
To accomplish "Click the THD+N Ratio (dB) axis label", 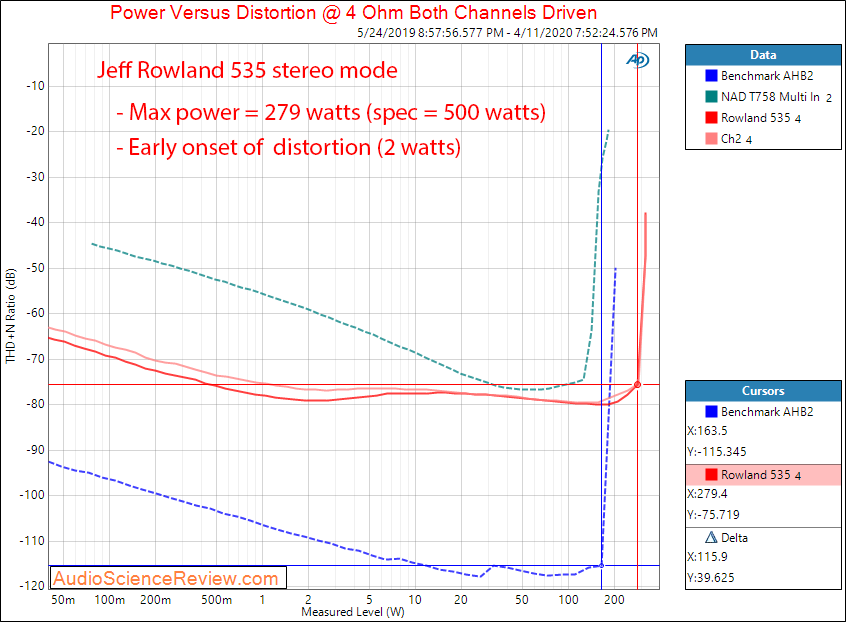I will tap(10, 316).
